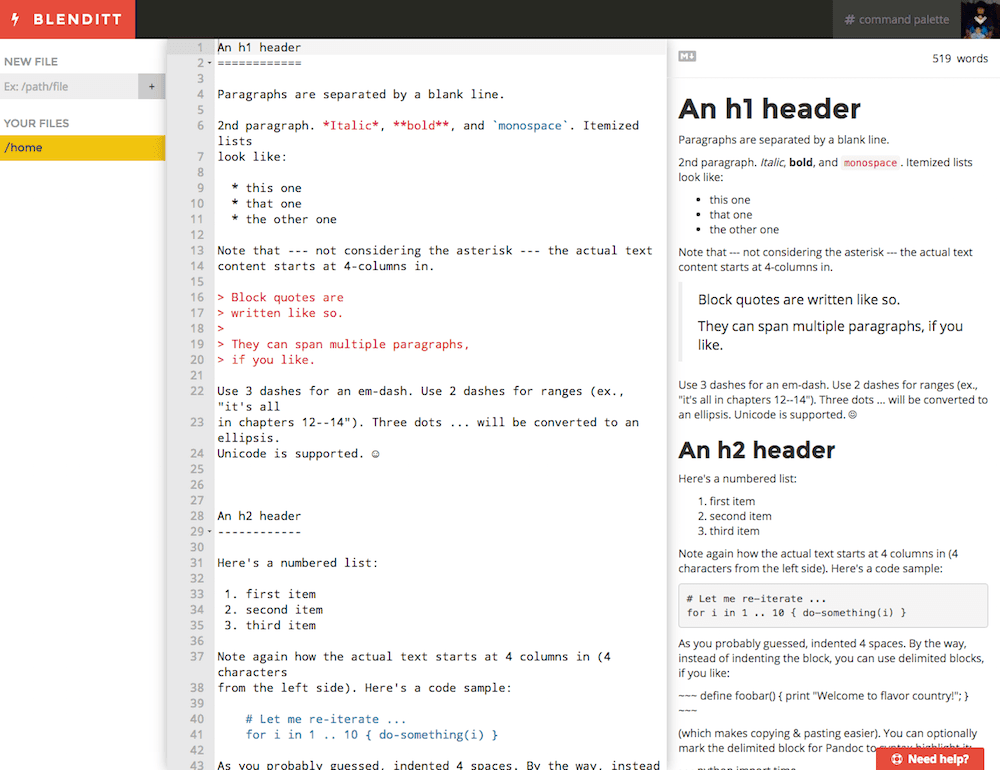Click 'An h1 header' heading in preview
Image resolution: width=1000 pixels, height=770 pixels.
769,109
